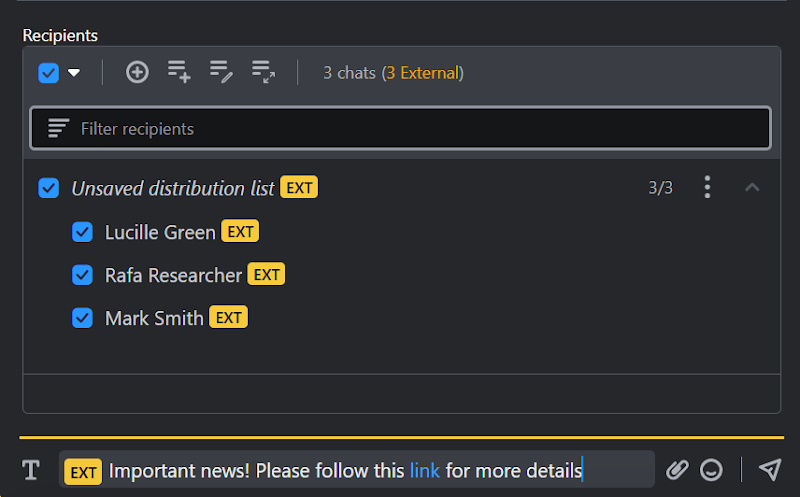Click the add recipient plus-circle icon

(x=137, y=72)
